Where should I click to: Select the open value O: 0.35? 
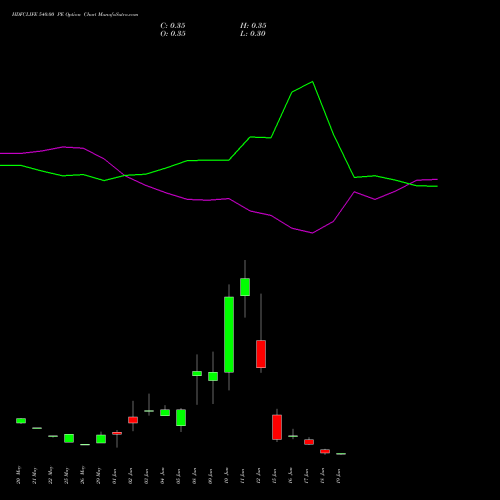point(173,34)
